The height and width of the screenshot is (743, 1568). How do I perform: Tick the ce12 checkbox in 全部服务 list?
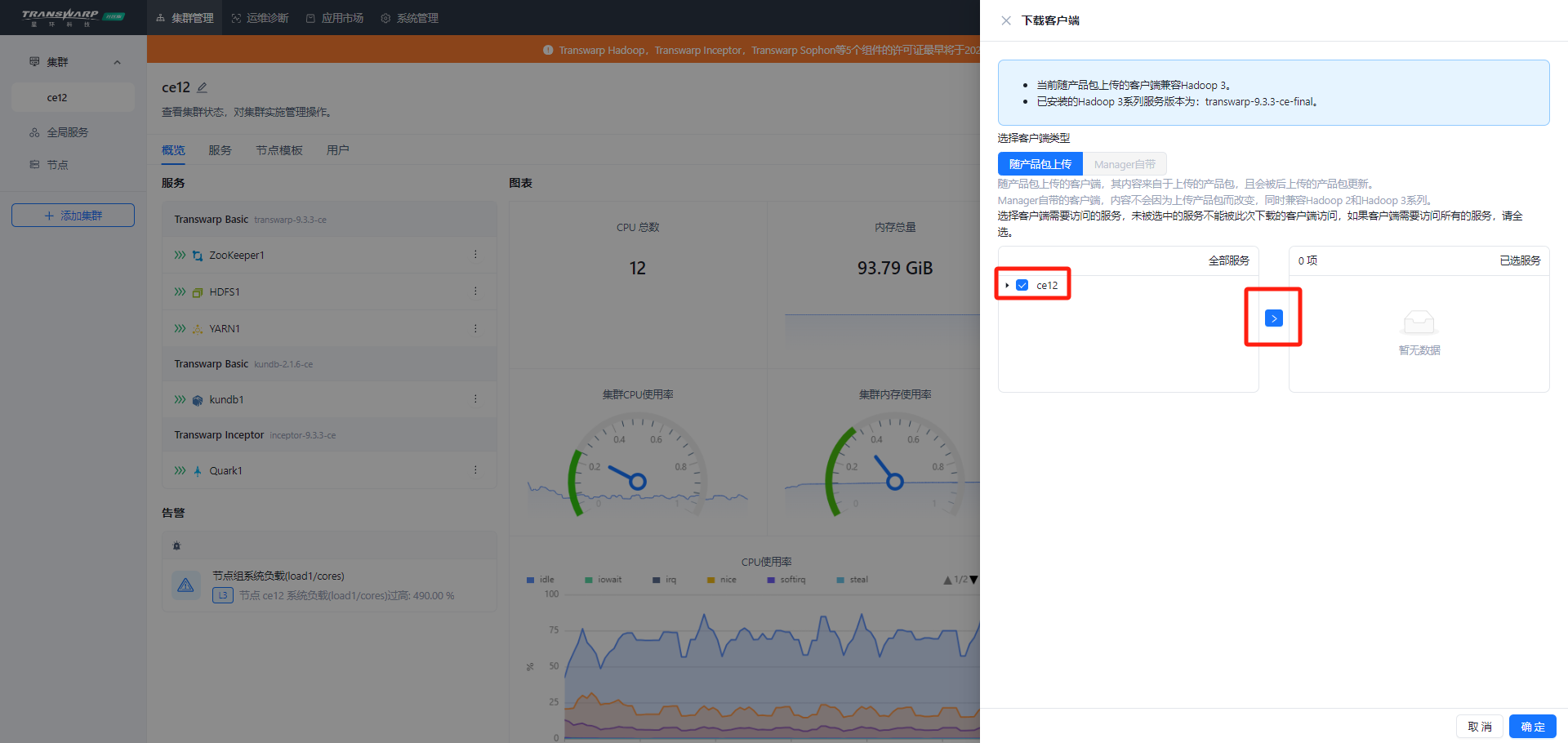pos(1022,285)
